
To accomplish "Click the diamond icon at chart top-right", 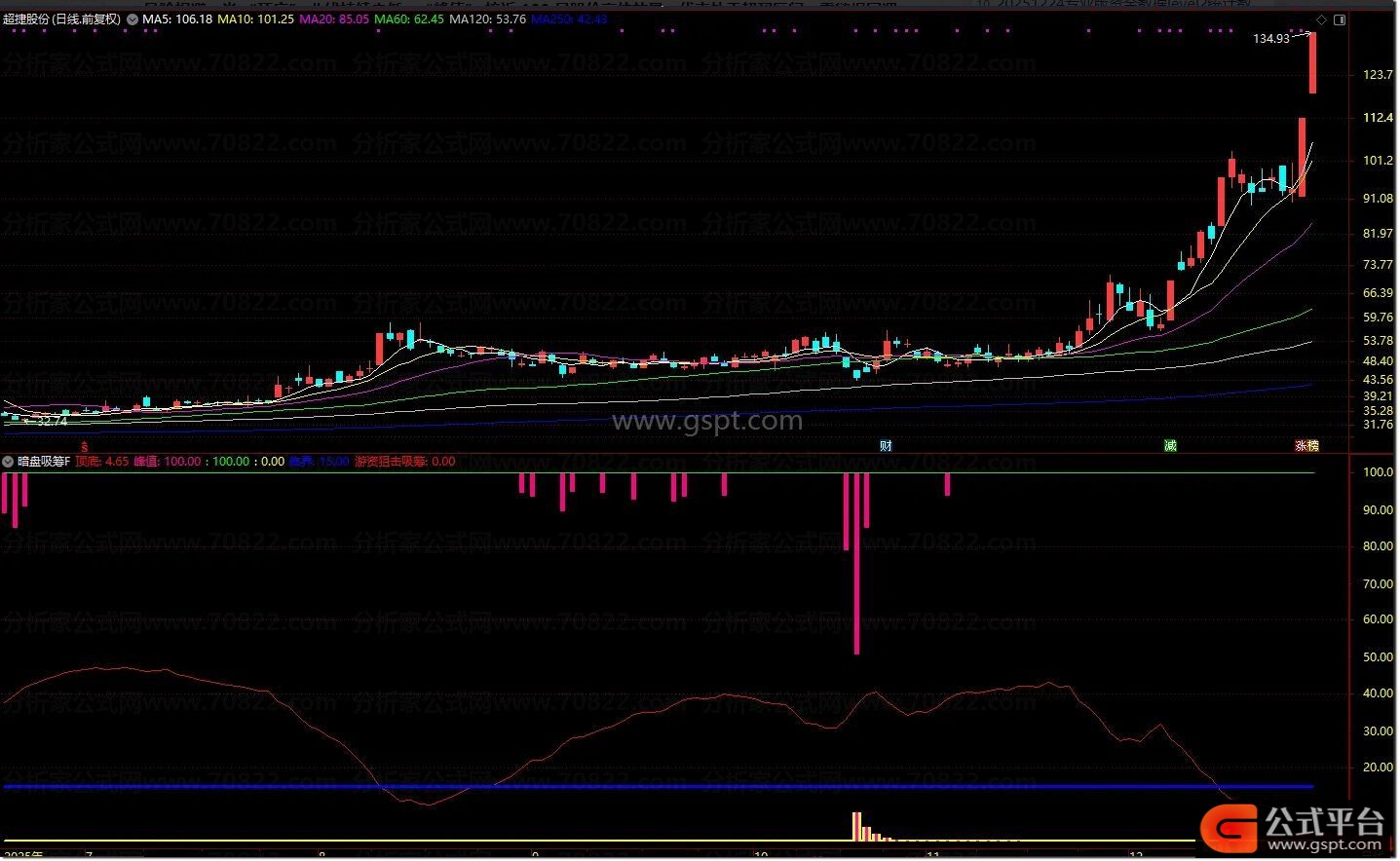I will click(x=1321, y=19).
